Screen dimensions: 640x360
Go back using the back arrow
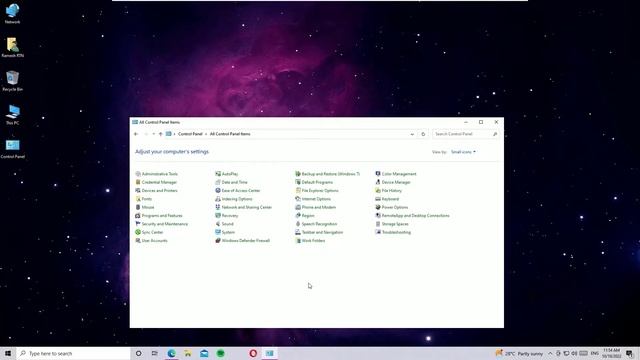[x=136, y=134]
